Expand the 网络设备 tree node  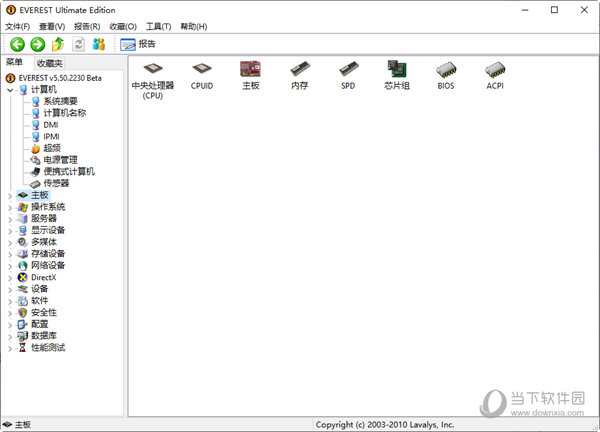point(10,266)
